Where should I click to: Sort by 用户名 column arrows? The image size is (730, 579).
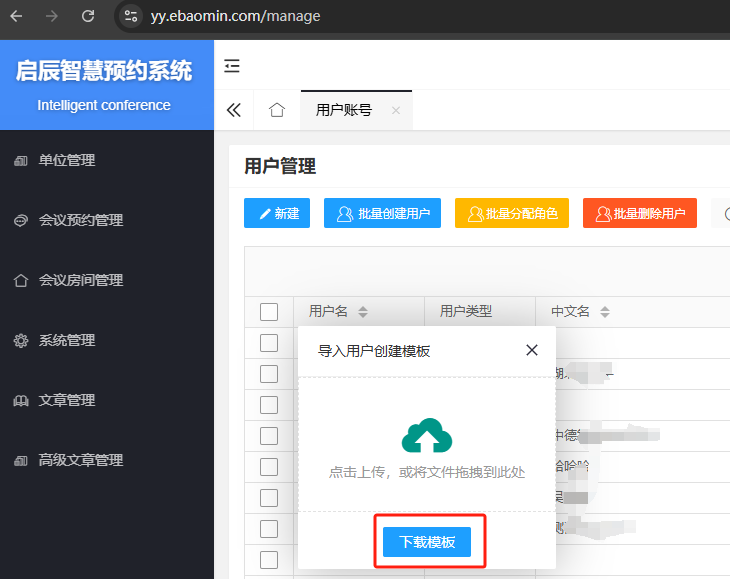click(x=363, y=312)
